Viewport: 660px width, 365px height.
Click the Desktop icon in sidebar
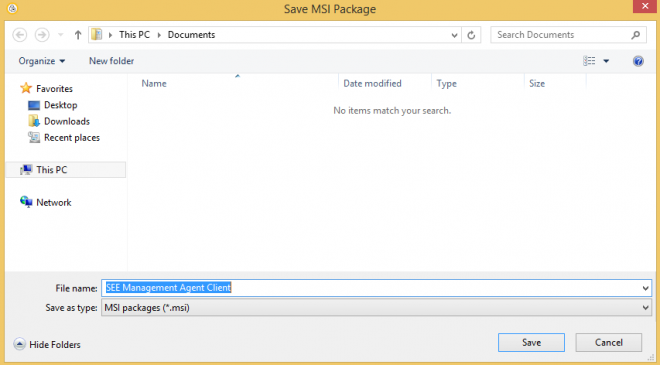34,105
